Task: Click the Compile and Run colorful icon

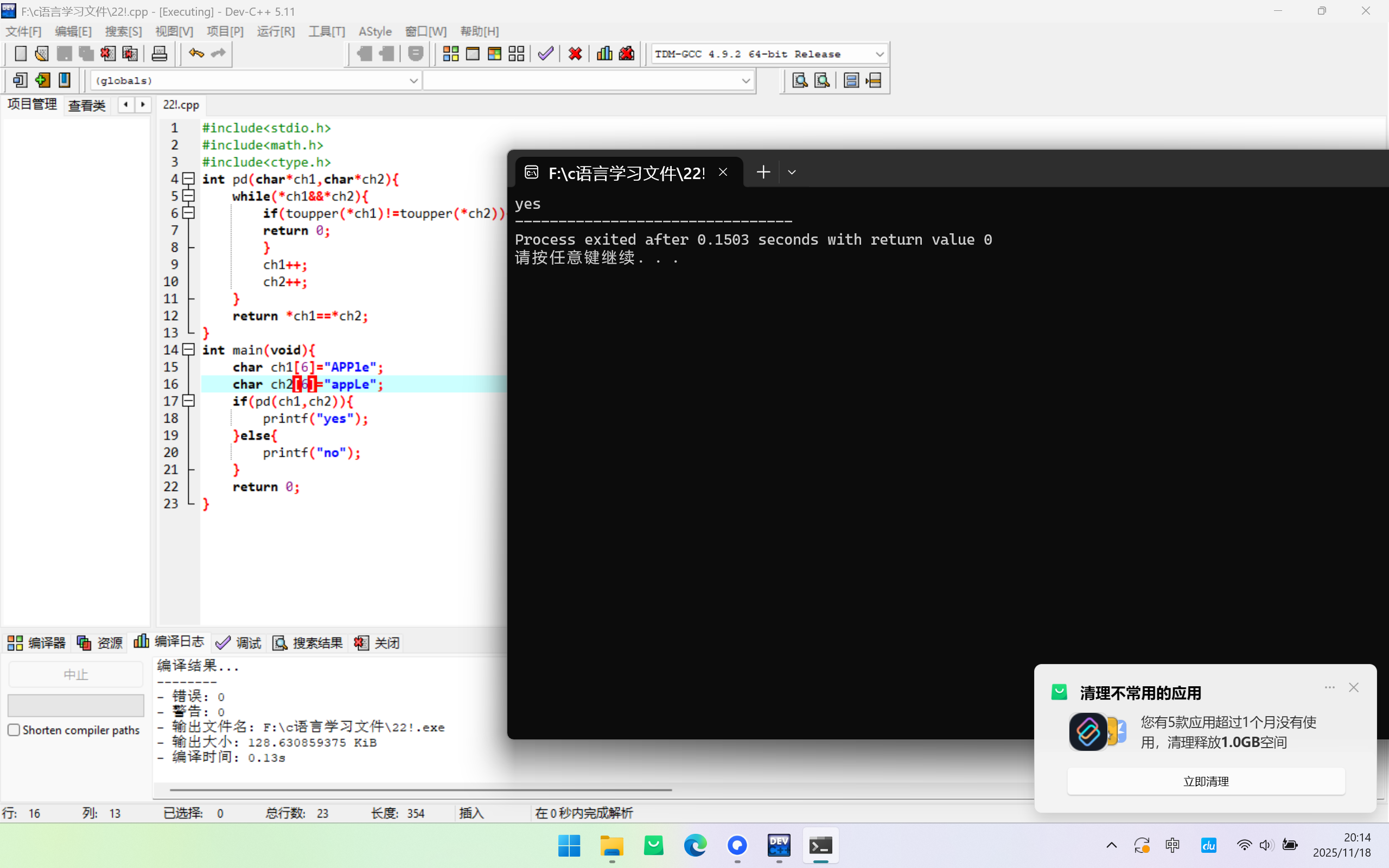Action: point(494,54)
